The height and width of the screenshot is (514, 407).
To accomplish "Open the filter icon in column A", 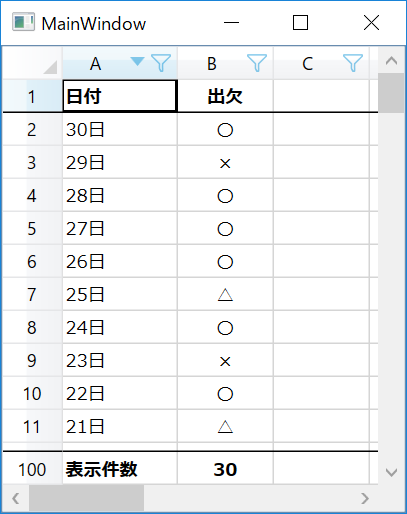I will click(161, 63).
